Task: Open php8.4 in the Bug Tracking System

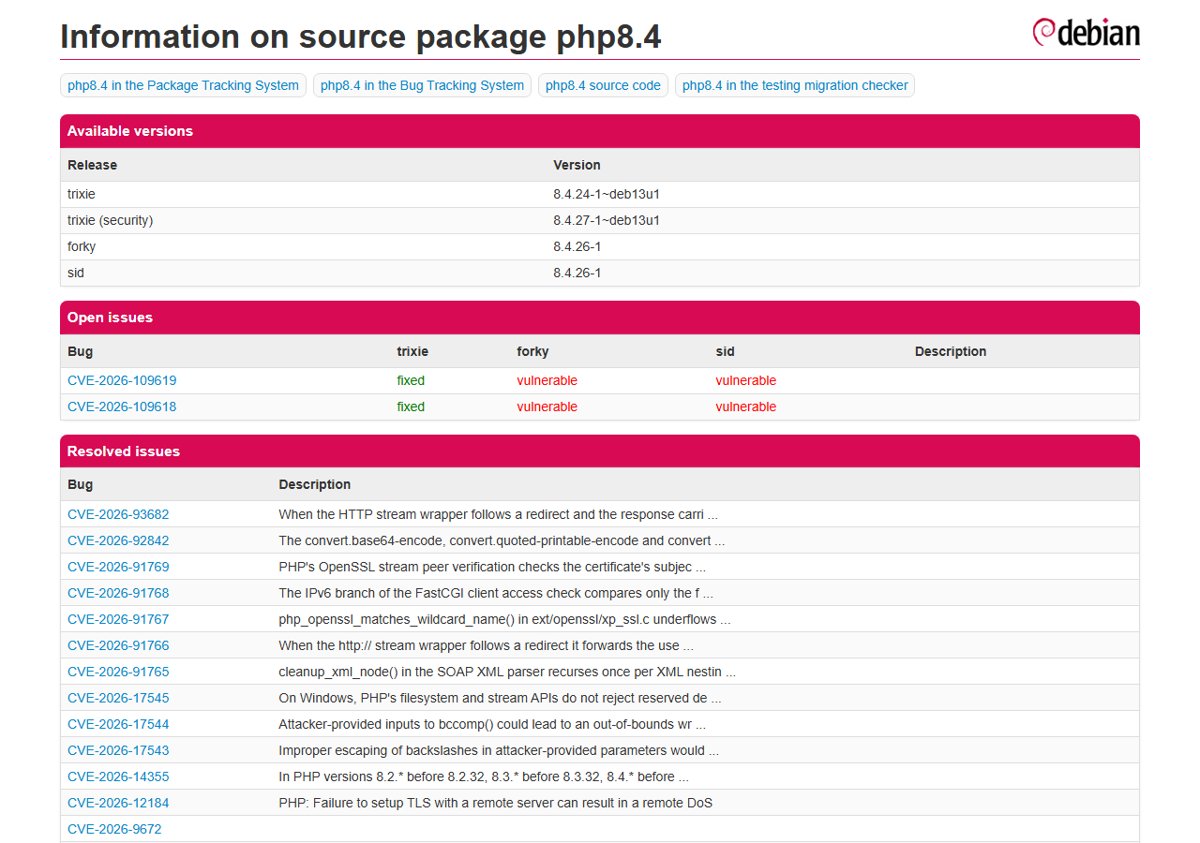Action: 422,86
